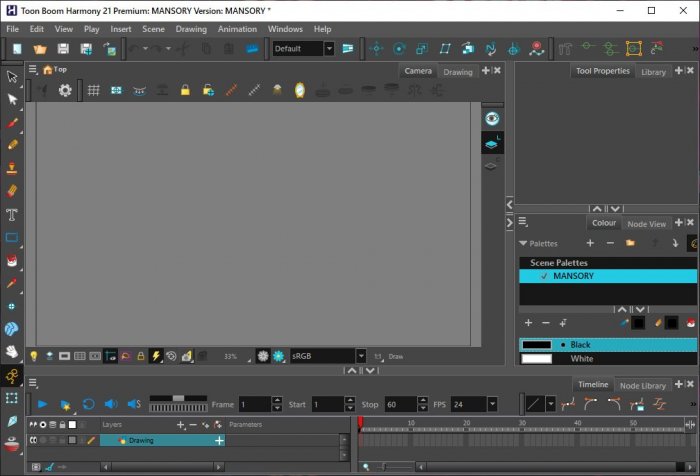Select the White colour swatch

pos(537,358)
